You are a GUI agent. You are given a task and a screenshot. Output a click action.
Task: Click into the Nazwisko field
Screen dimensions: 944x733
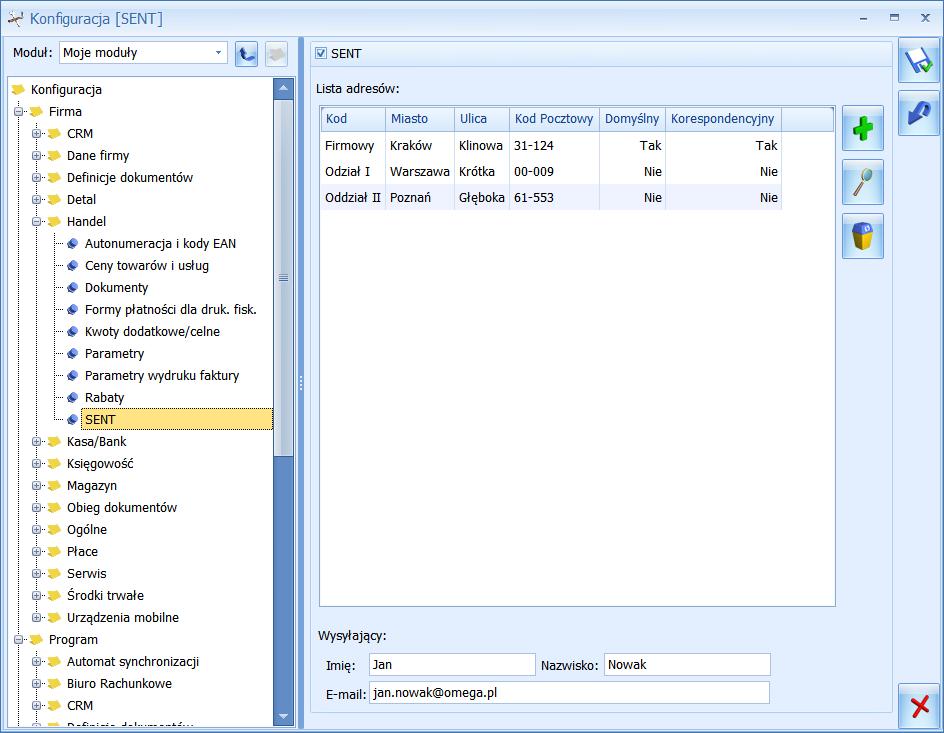coord(687,665)
